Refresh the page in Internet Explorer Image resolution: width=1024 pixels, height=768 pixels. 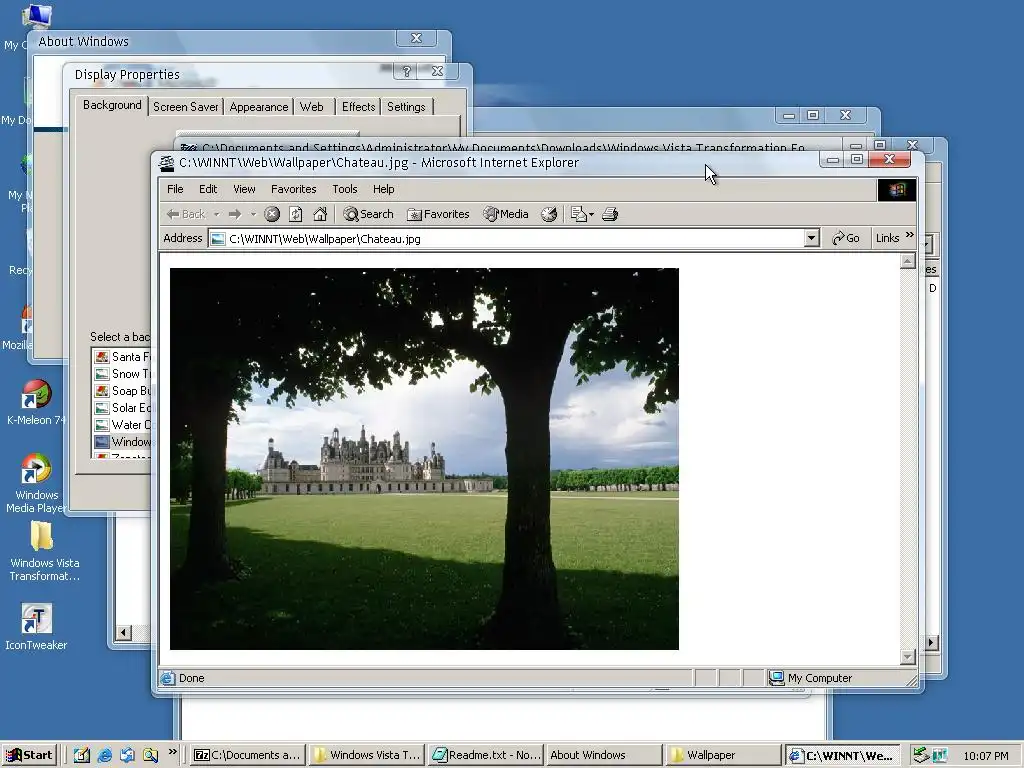pyautogui.click(x=296, y=214)
